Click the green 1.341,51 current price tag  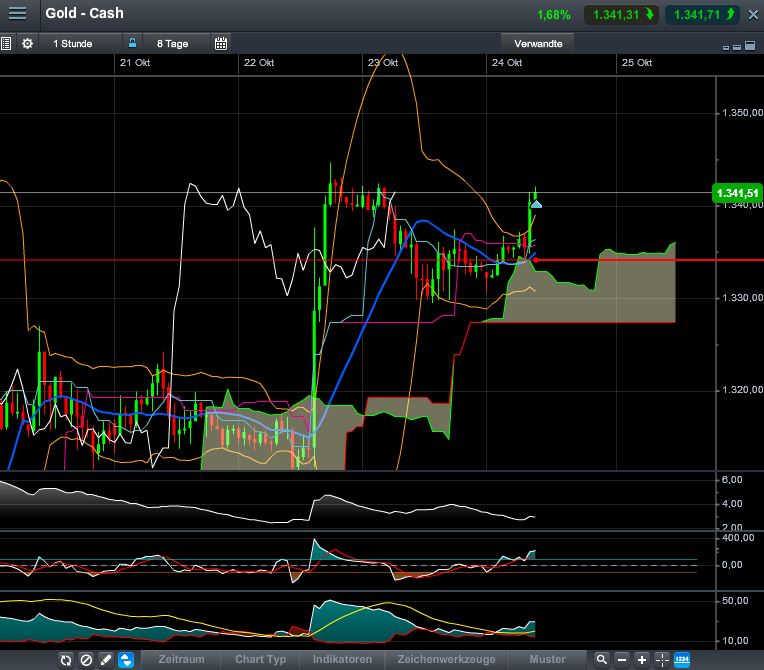pyautogui.click(x=737, y=193)
